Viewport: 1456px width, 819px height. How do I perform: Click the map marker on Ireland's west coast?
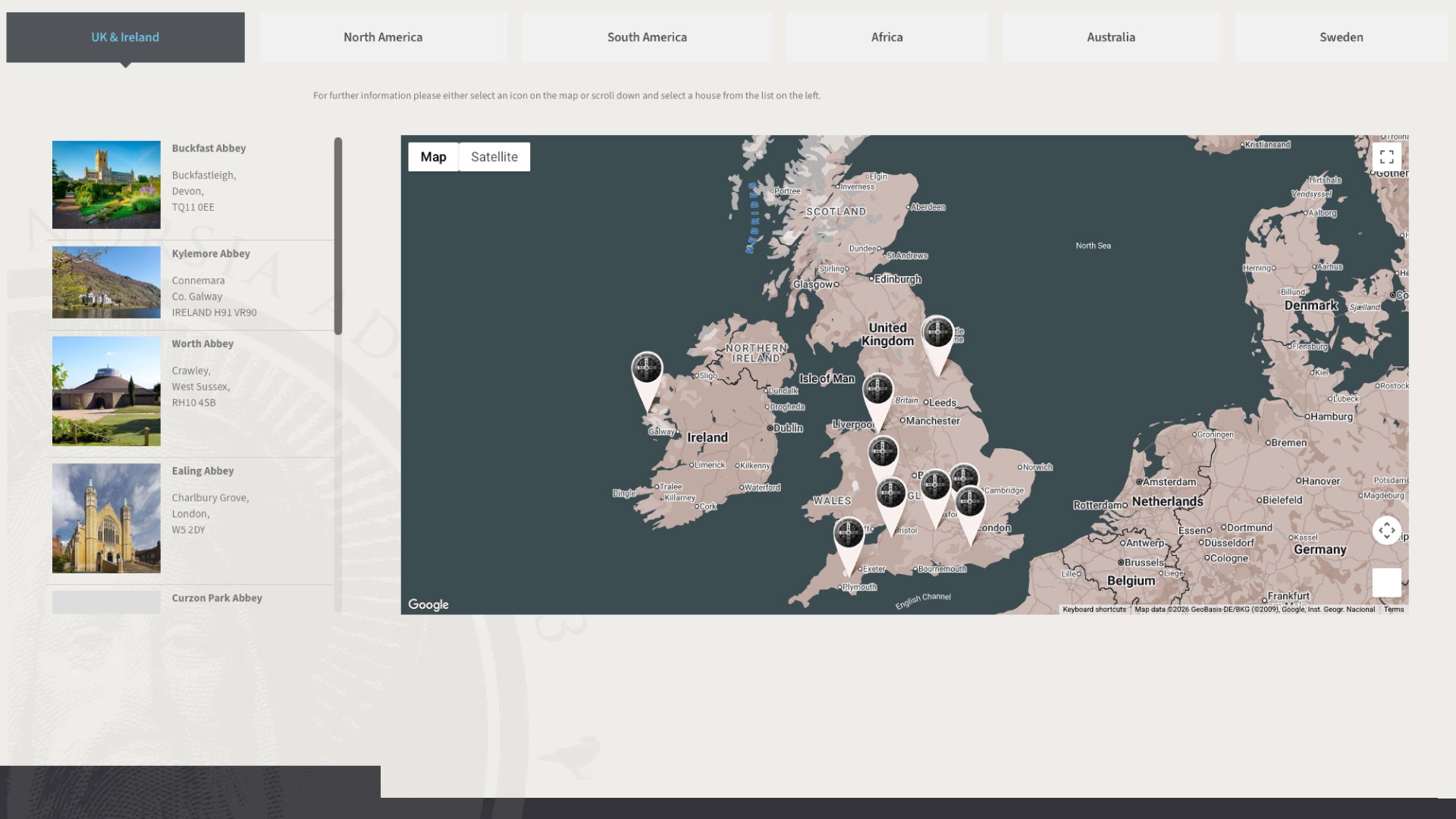click(647, 370)
